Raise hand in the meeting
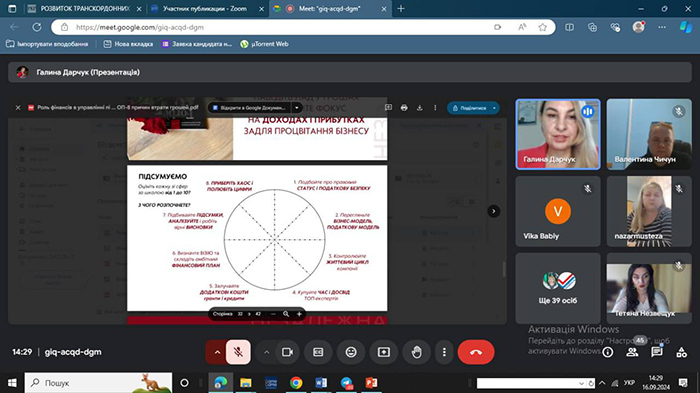This screenshot has width=700, height=393. pos(417,352)
